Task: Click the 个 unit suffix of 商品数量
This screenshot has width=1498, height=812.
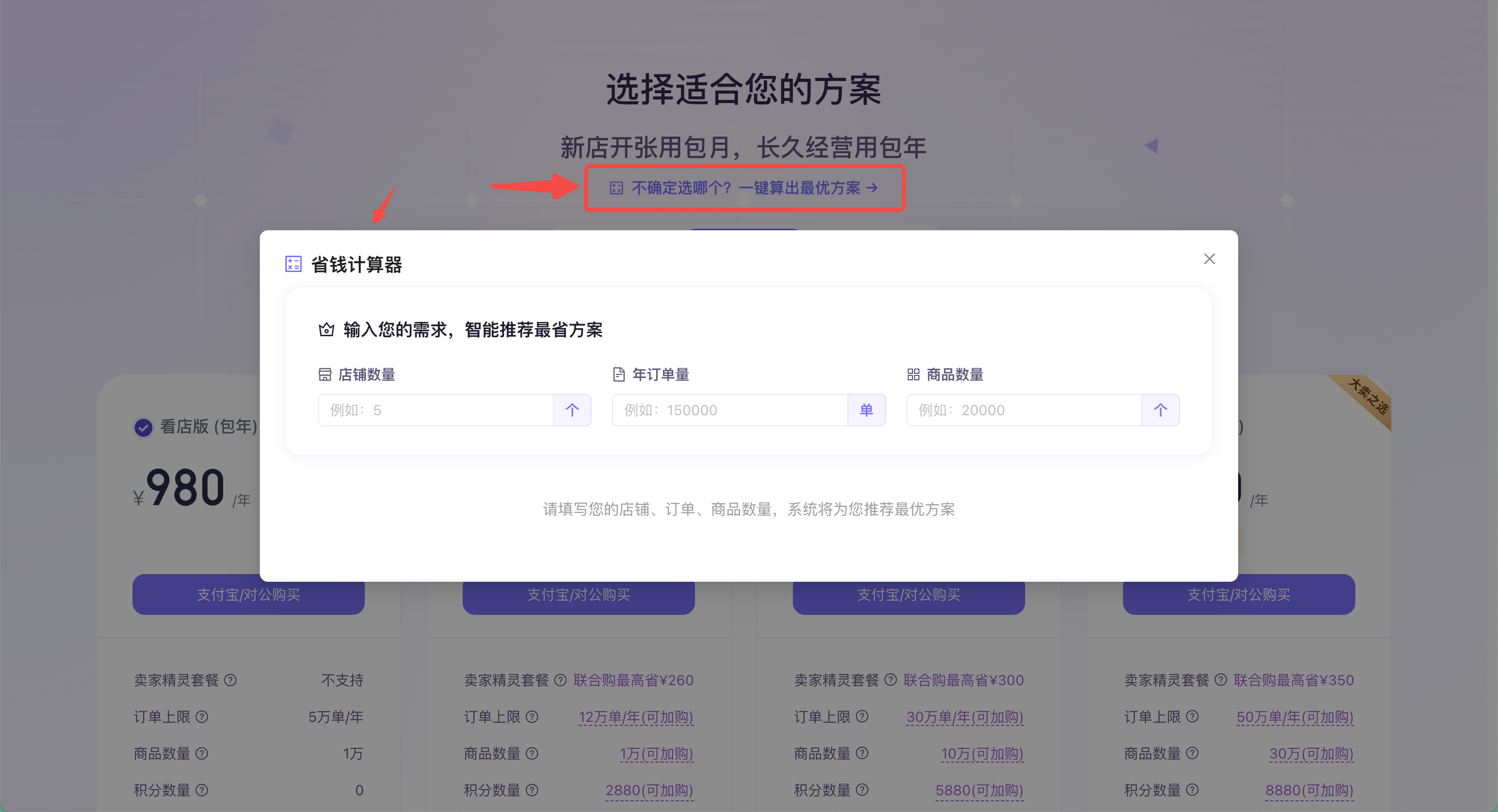Action: click(1161, 410)
